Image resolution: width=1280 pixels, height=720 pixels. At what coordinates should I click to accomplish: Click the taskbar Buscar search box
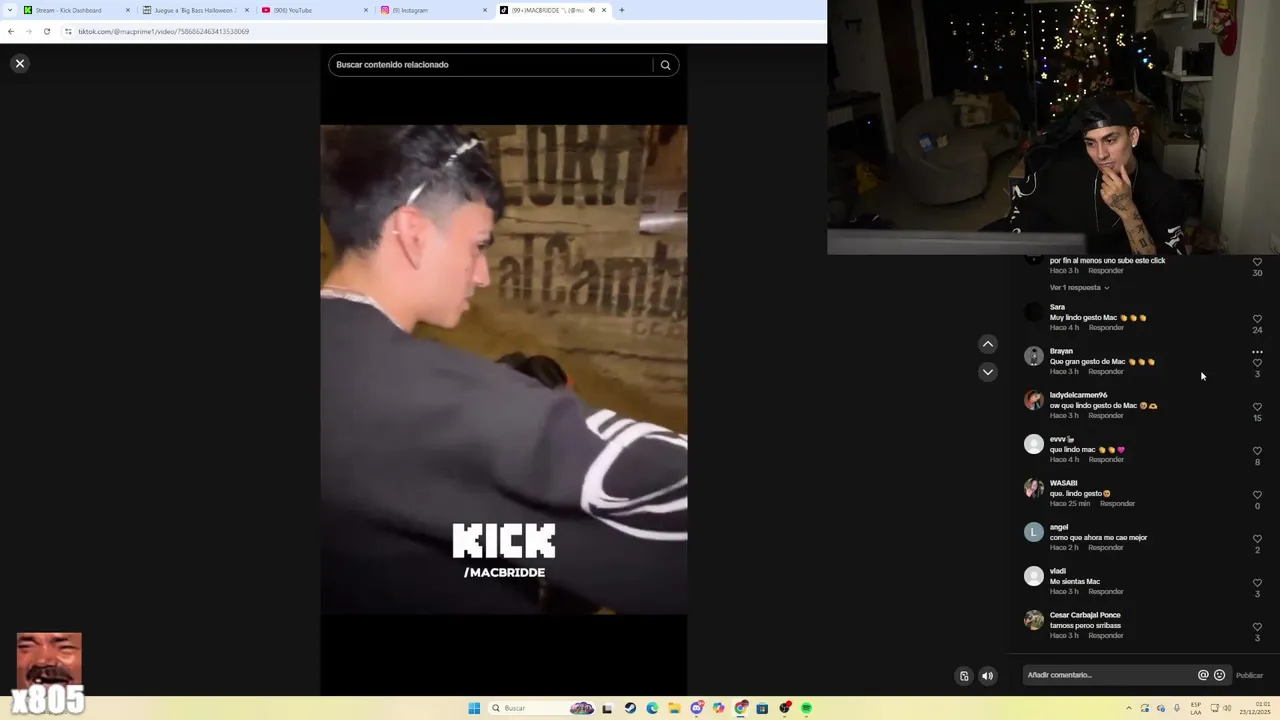[x=543, y=708]
